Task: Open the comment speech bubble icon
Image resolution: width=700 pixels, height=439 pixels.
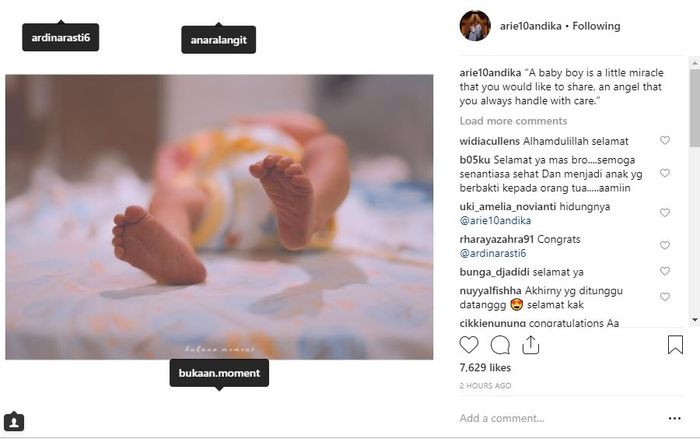Action: pos(500,345)
